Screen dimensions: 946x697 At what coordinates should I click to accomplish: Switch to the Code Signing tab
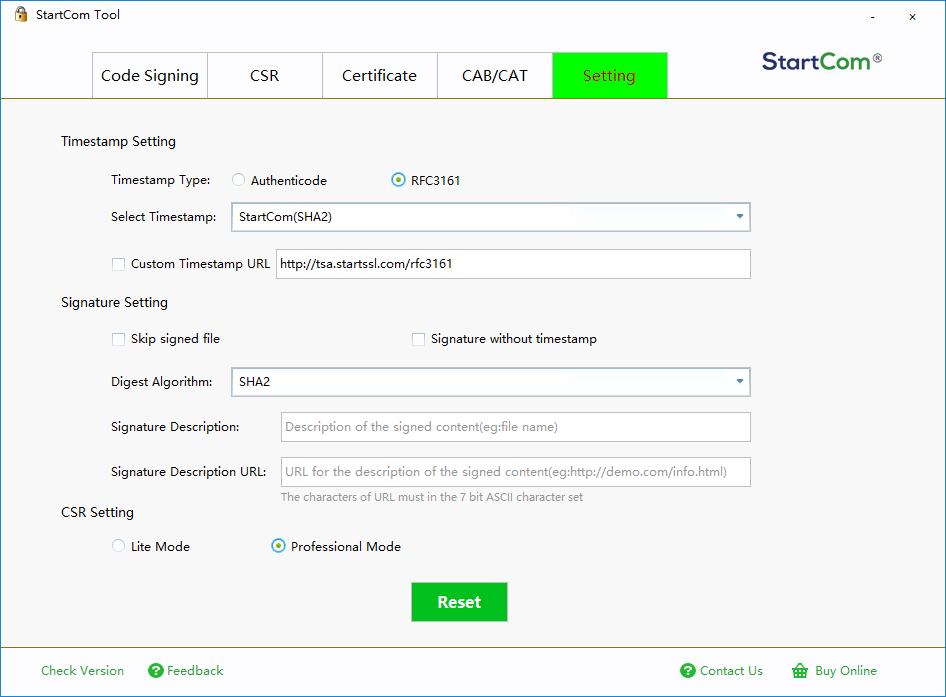150,75
